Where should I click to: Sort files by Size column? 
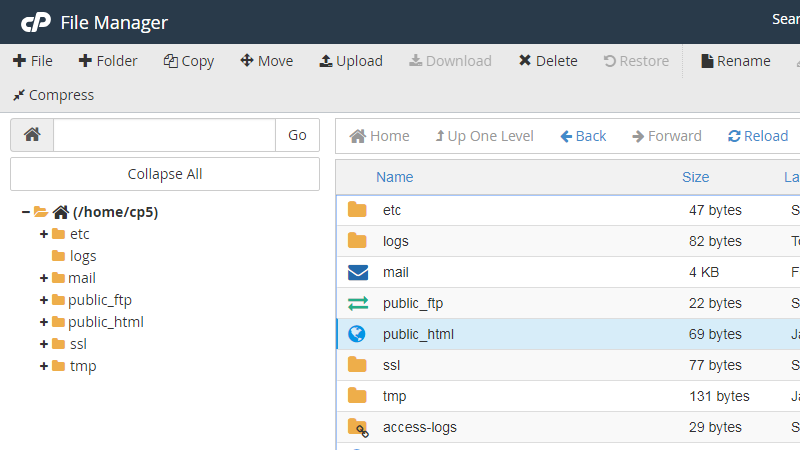[695, 177]
